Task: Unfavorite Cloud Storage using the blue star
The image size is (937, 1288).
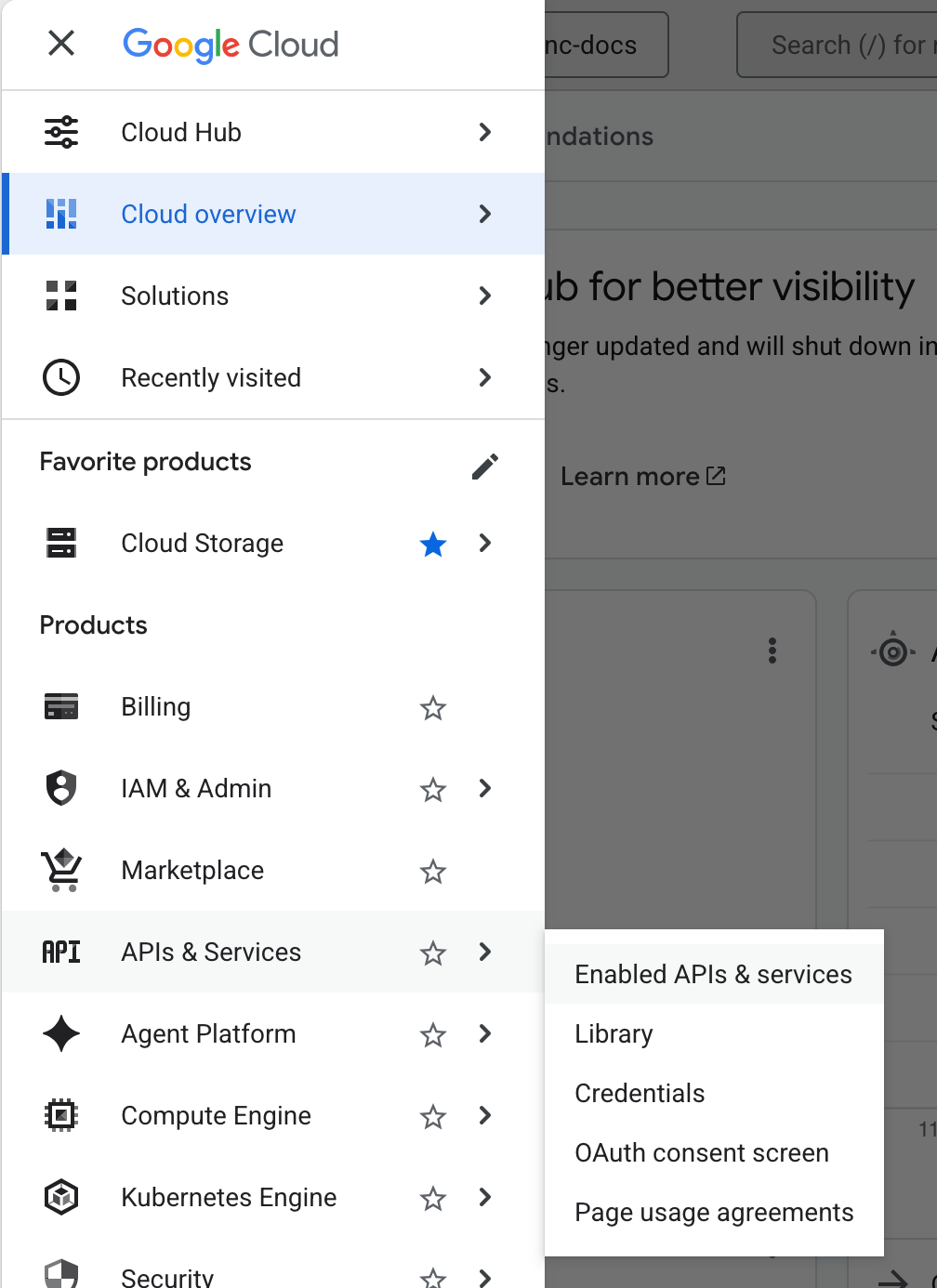Action: click(x=433, y=544)
